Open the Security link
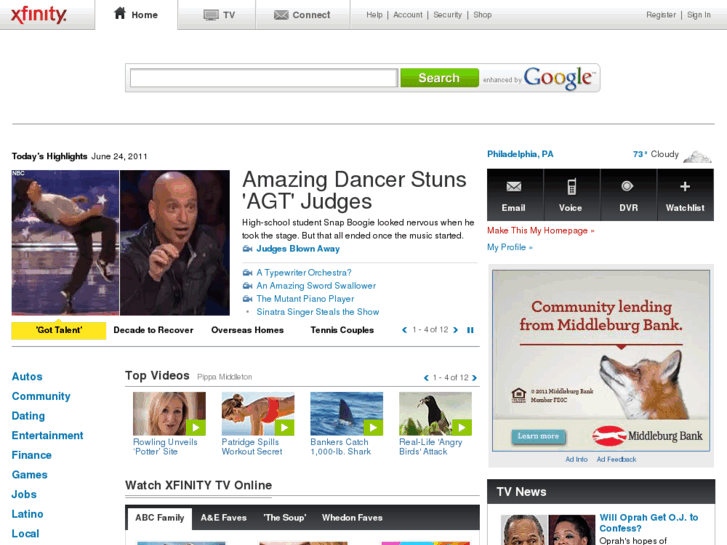727x545 pixels. pos(447,15)
